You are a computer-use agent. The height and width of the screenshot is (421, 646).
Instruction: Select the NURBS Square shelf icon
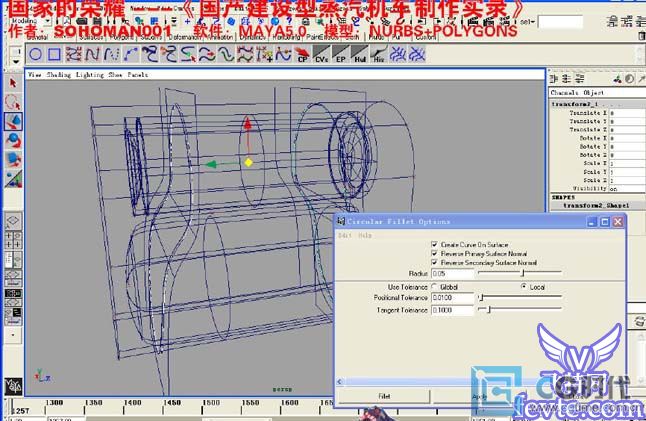pyautogui.click(x=54, y=54)
